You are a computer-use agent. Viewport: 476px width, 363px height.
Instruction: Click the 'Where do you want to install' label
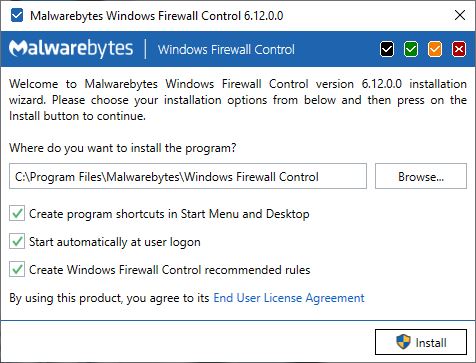coord(123,148)
